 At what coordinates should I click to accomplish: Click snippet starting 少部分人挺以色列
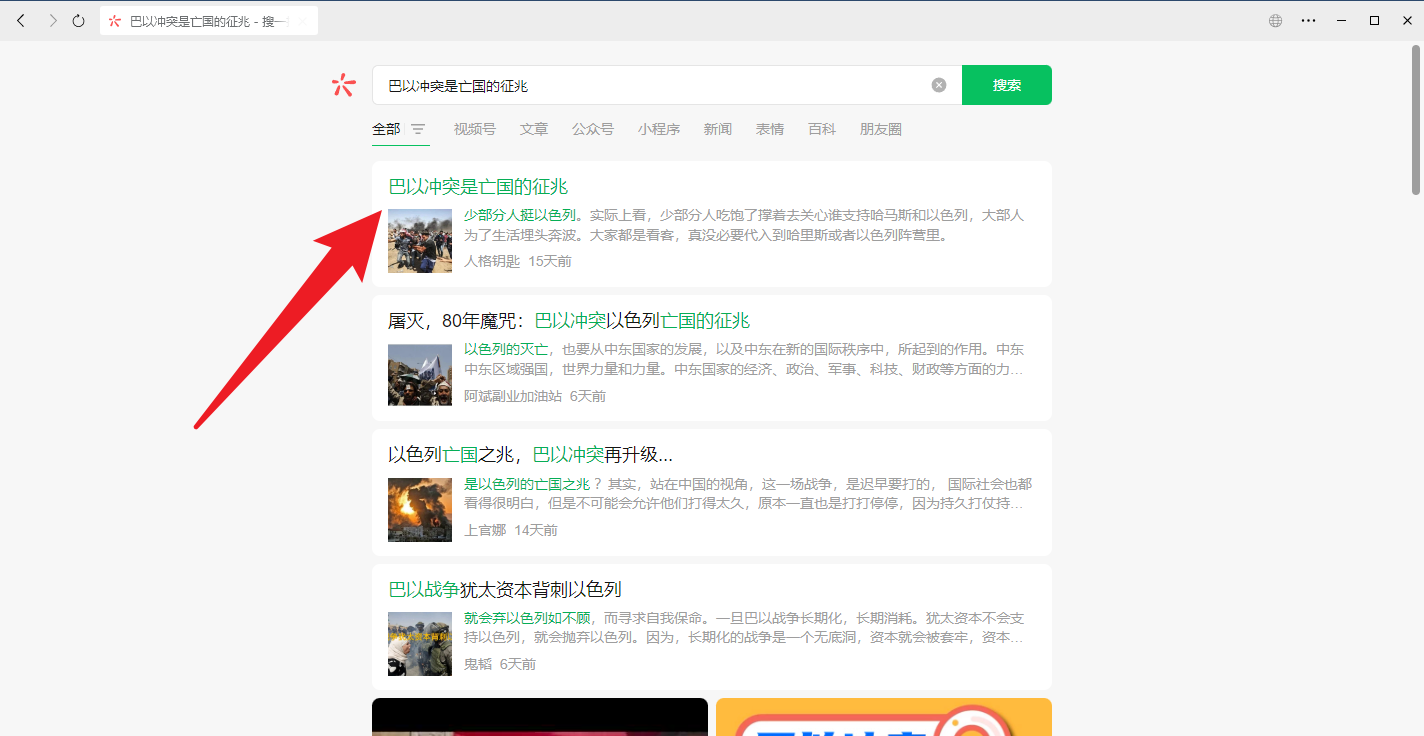point(744,225)
